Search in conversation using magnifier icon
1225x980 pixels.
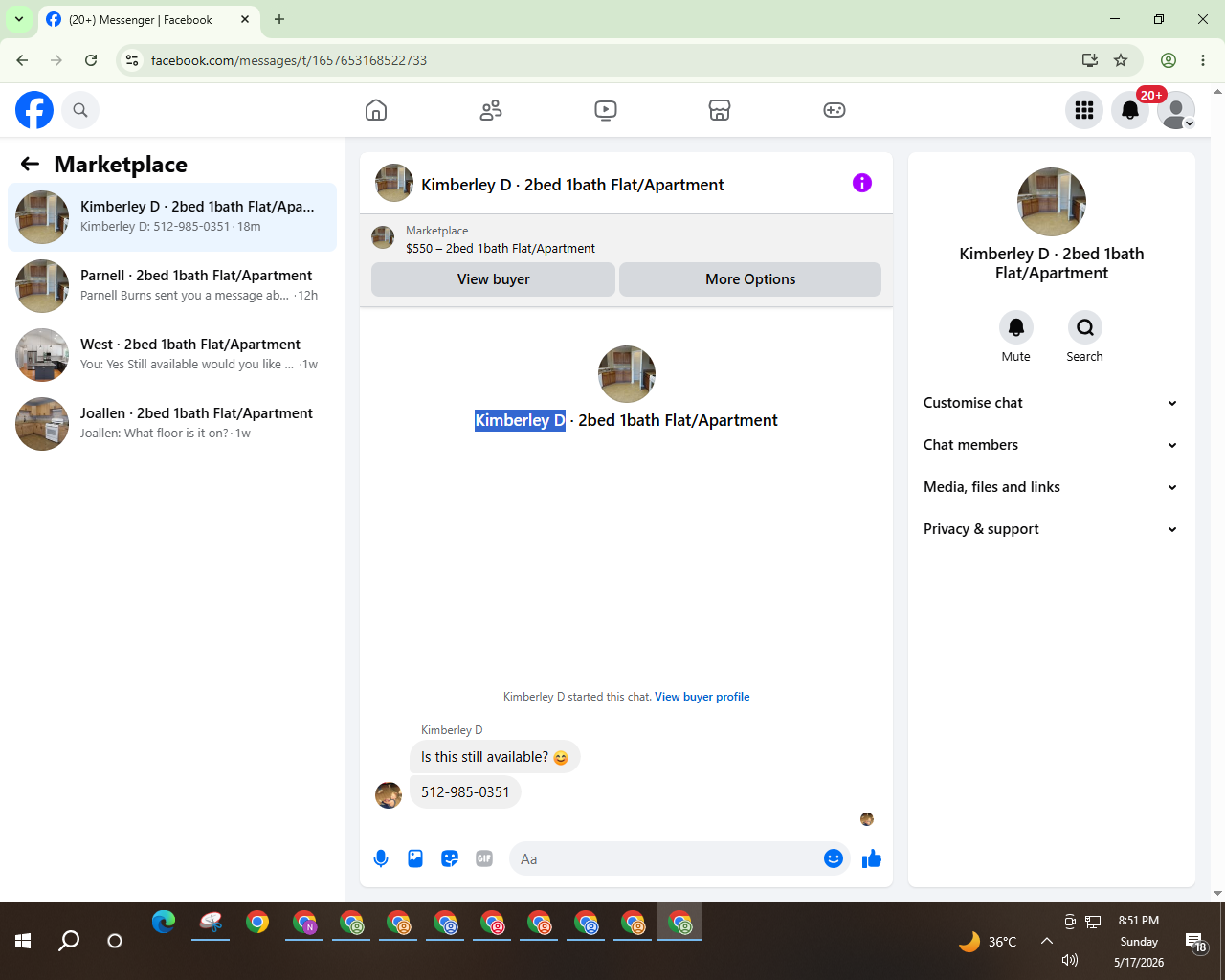click(x=1085, y=327)
